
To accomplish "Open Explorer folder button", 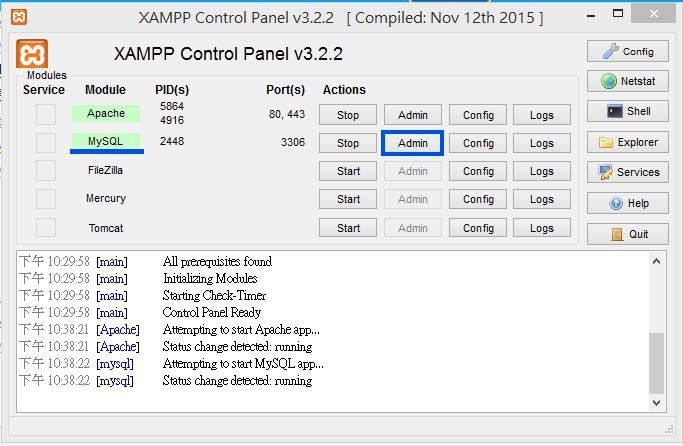I will tap(628, 142).
